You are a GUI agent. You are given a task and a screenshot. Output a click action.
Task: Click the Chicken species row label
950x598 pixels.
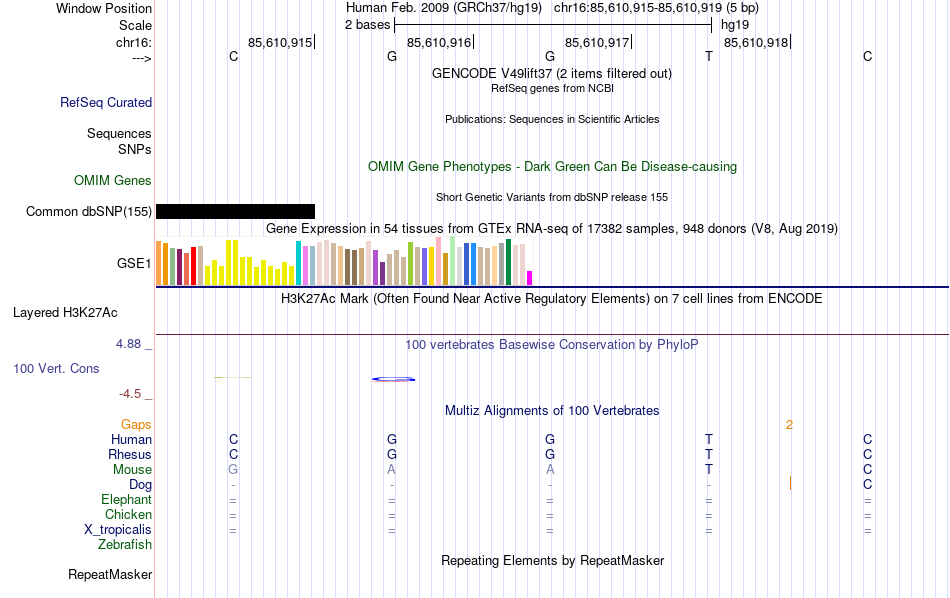tap(128, 514)
